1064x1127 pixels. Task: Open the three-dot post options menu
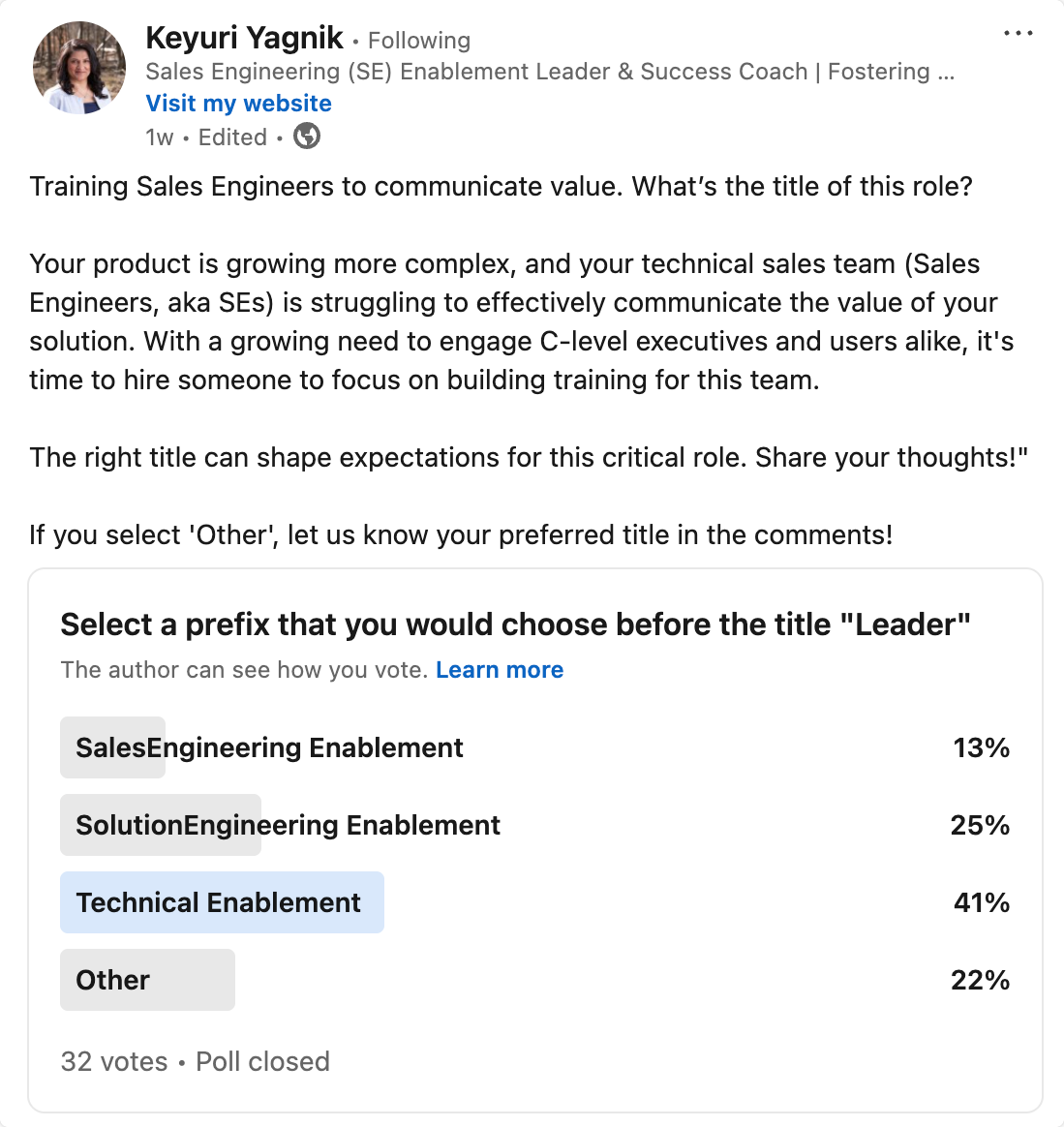click(1018, 33)
